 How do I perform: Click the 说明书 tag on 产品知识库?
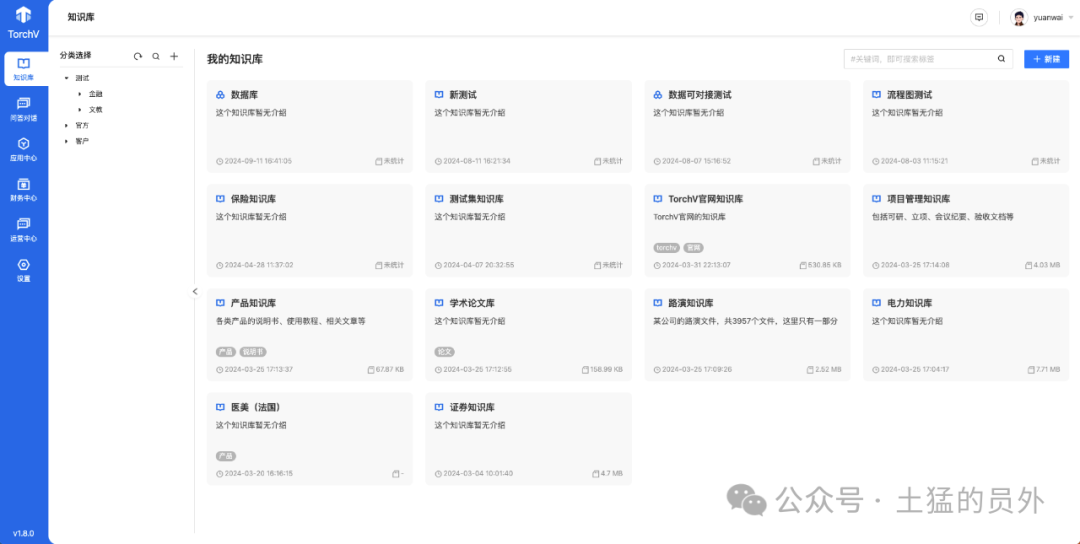click(x=253, y=351)
